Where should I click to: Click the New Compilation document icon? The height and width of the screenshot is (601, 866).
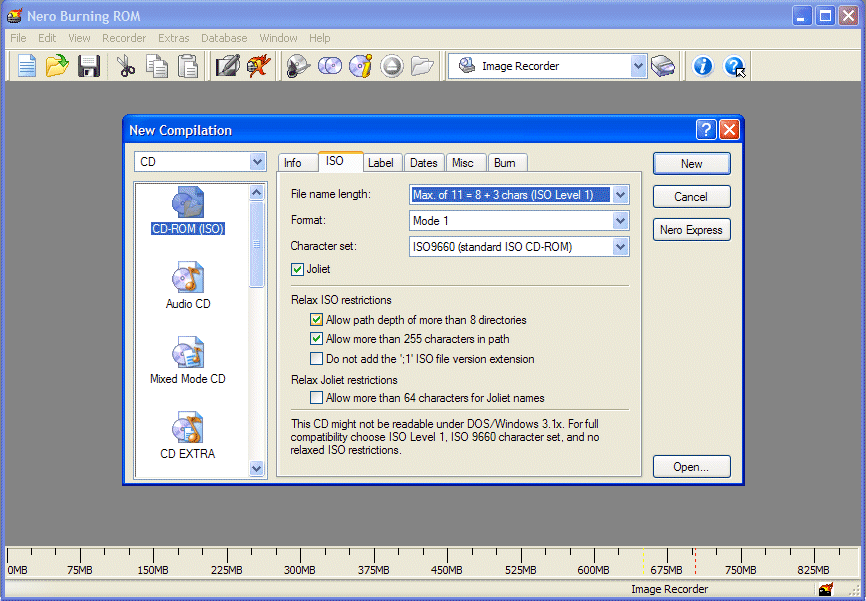27,66
